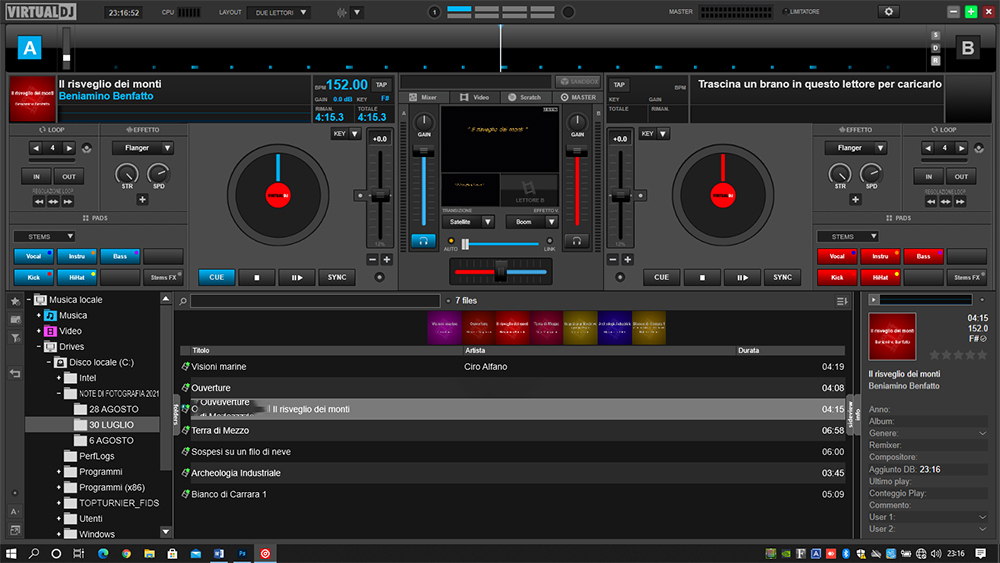Open Photoshop from taskbar

[242, 553]
